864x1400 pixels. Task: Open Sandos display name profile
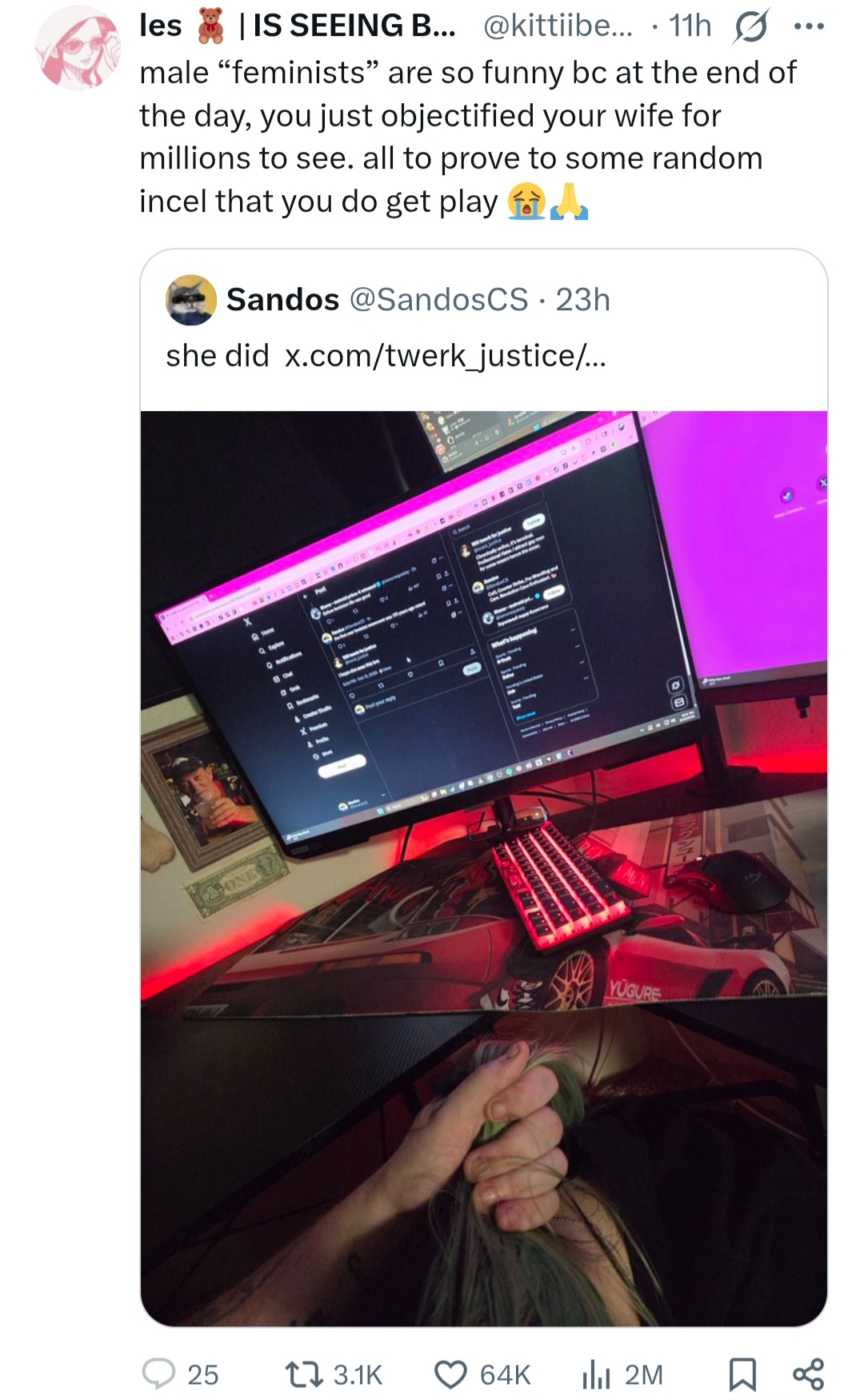point(282,299)
